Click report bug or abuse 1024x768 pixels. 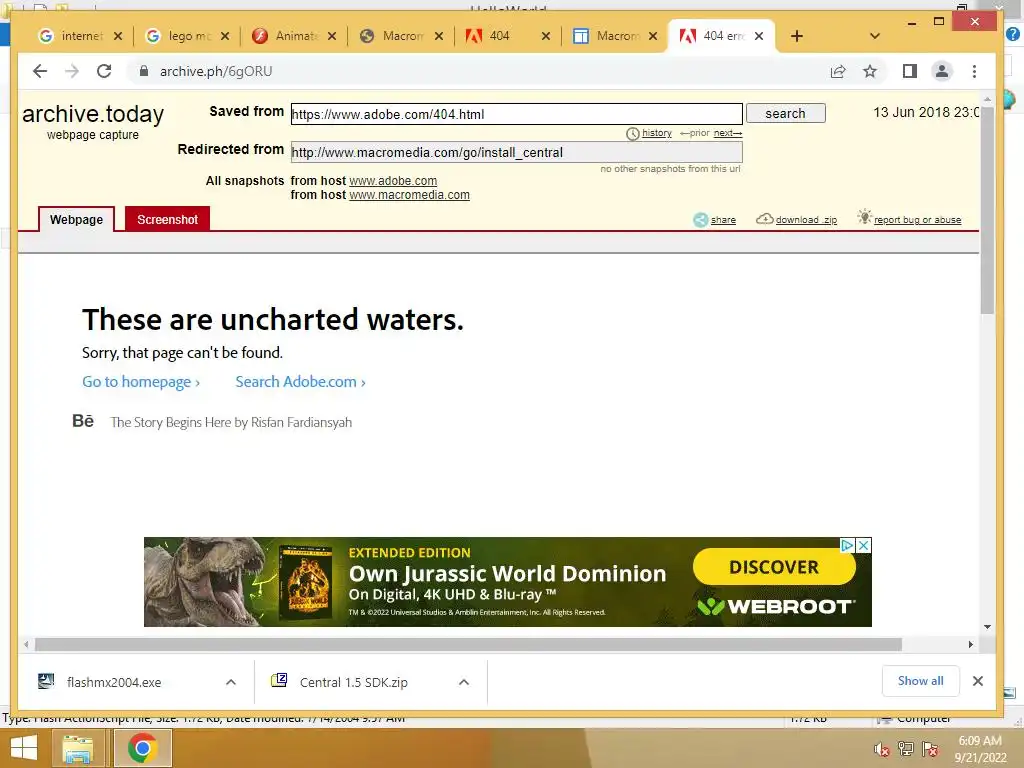pyautogui.click(x=917, y=220)
